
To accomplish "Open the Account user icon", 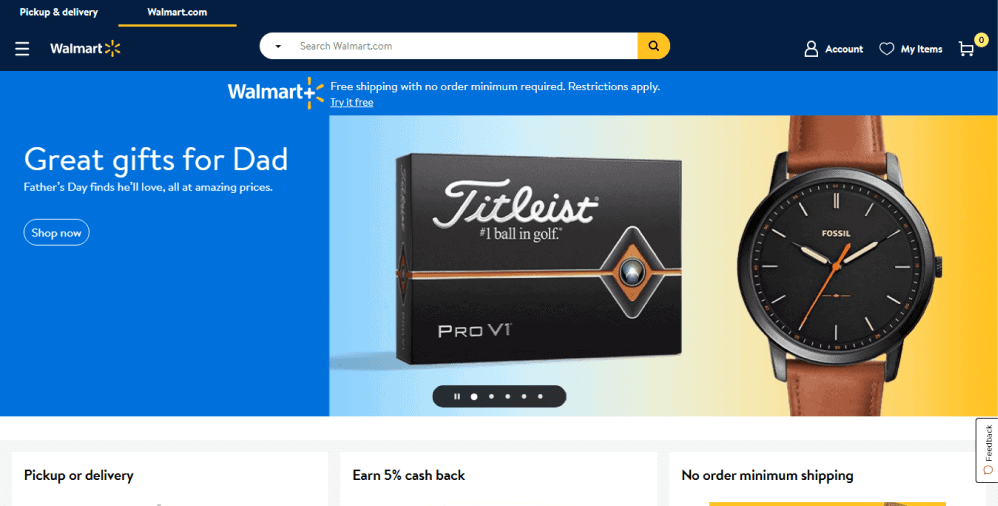I will click(x=811, y=49).
